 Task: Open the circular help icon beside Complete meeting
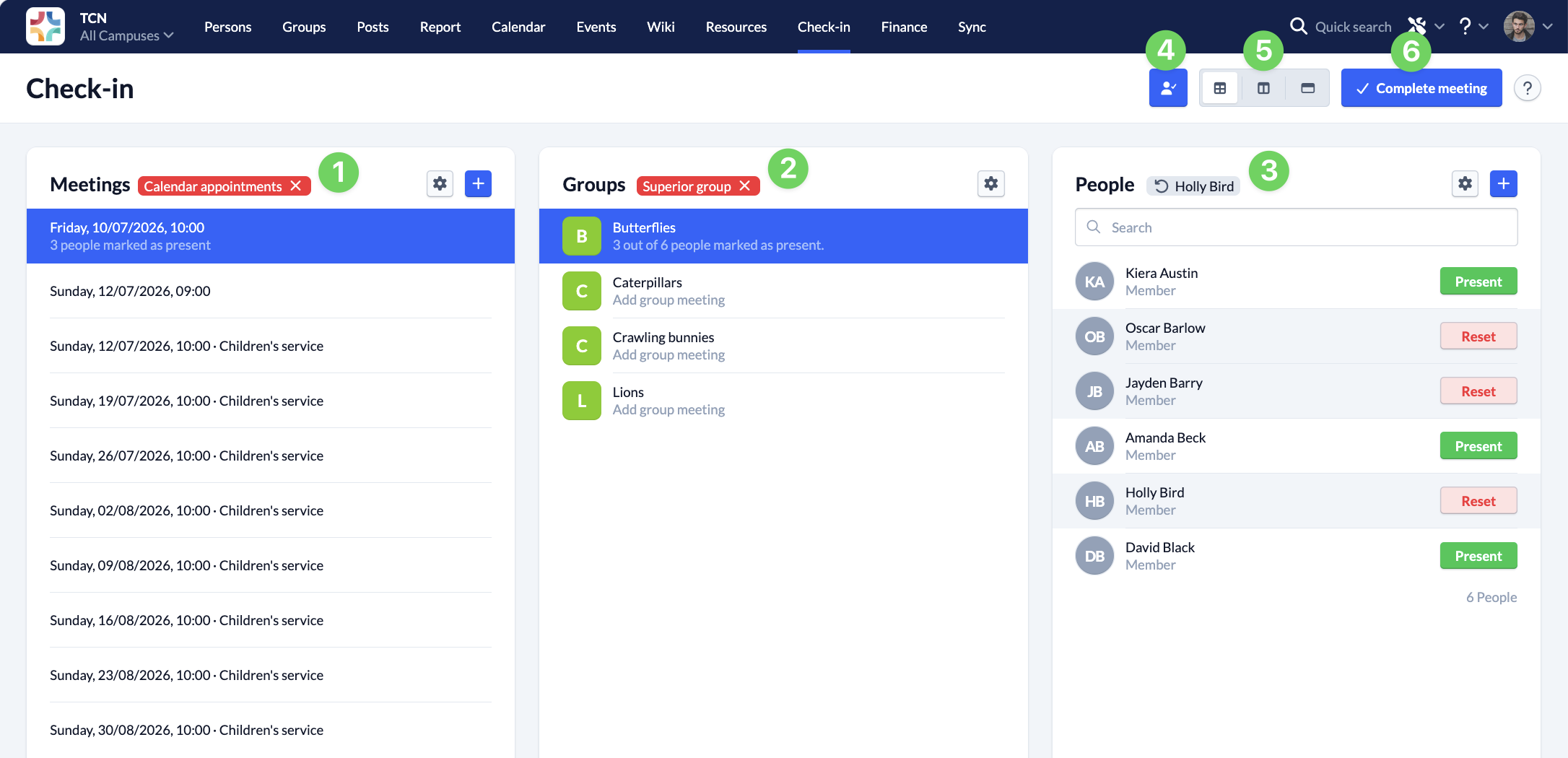tap(1527, 88)
